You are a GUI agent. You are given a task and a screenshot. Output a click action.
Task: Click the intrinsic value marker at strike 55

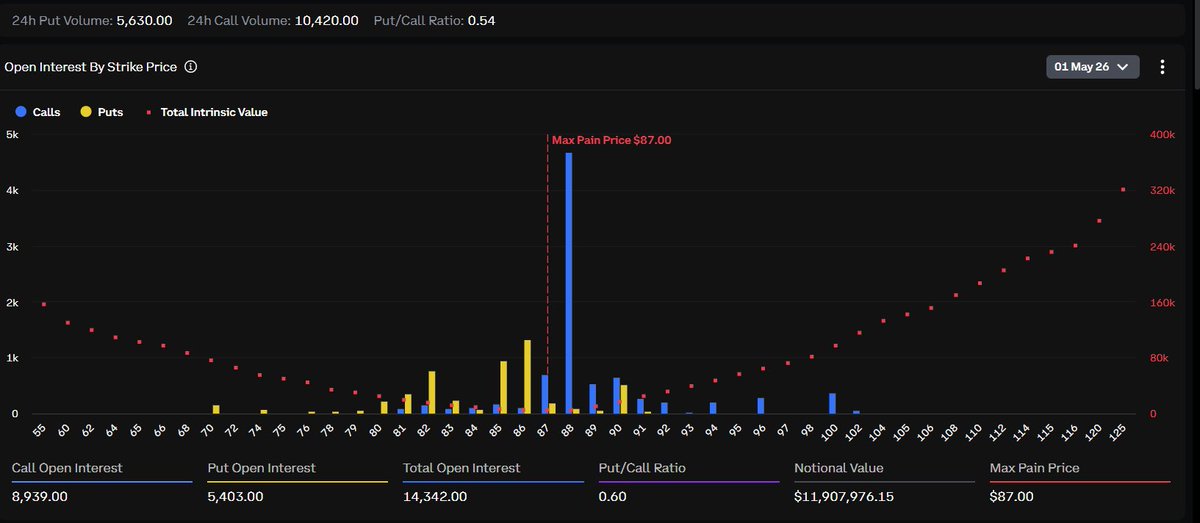44,304
